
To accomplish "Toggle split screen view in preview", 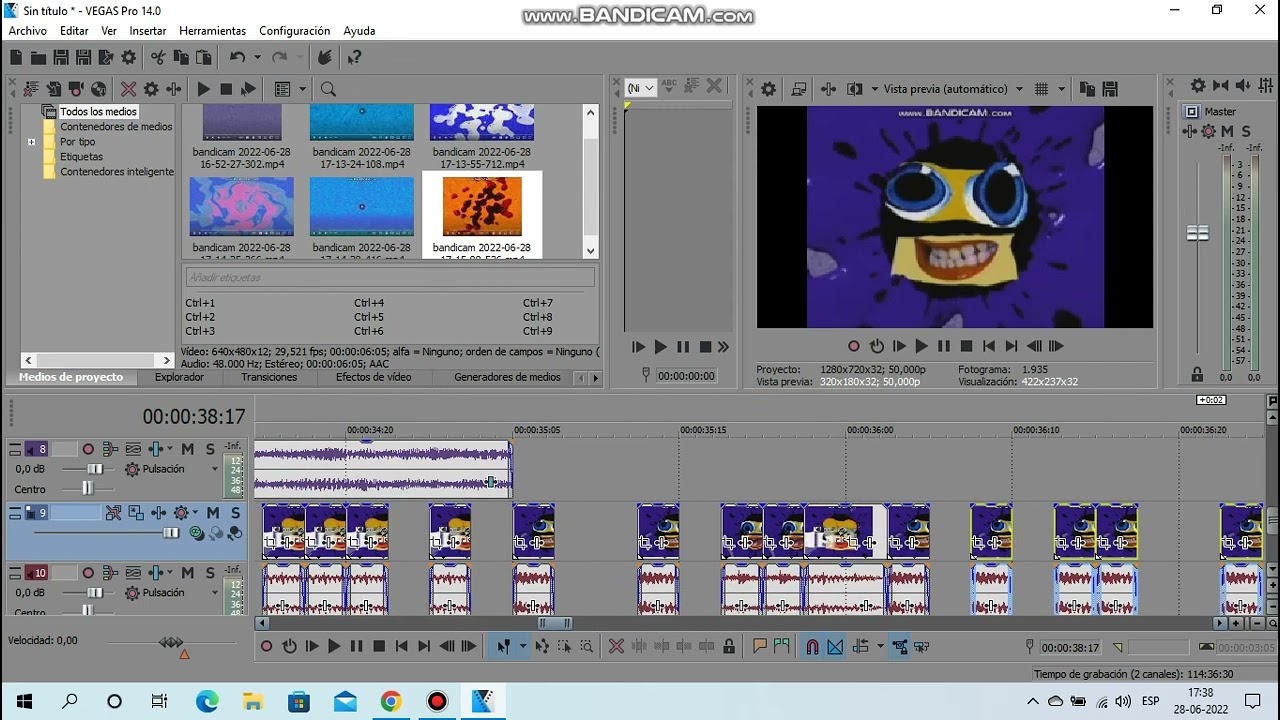I will [854, 89].
